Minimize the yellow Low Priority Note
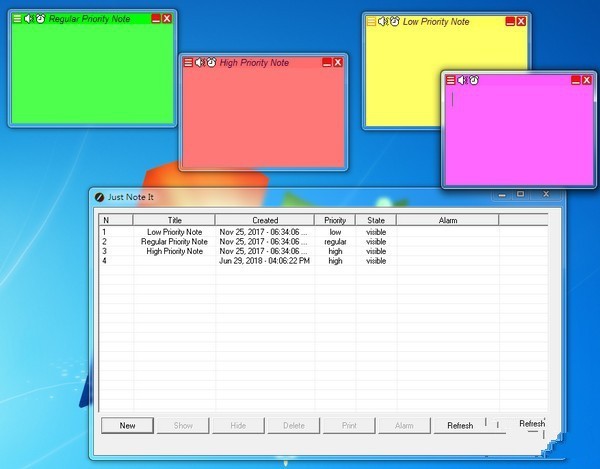This screenshot has height=469, width=600. tap(510, 21)
